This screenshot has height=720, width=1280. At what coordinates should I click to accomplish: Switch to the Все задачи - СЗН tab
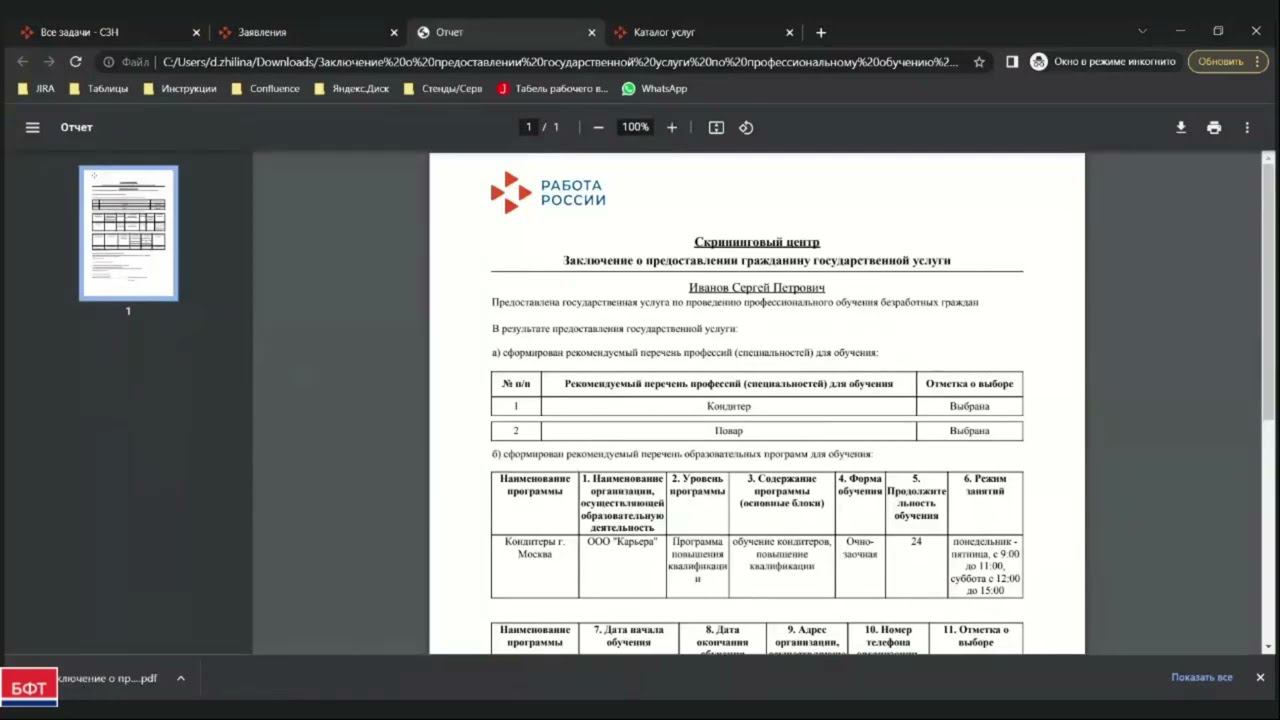click(110, 32)
